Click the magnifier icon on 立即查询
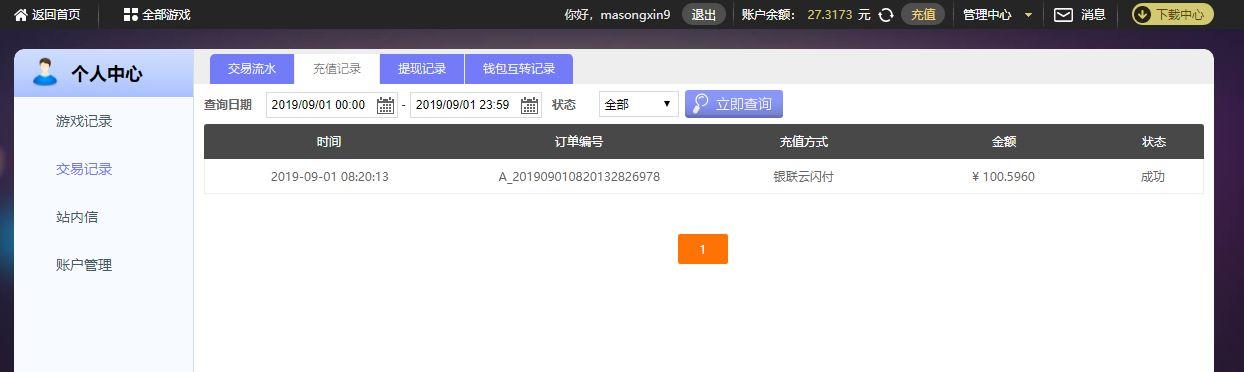Viewport: 1244px width, 372px height. [x=700, y=104]
